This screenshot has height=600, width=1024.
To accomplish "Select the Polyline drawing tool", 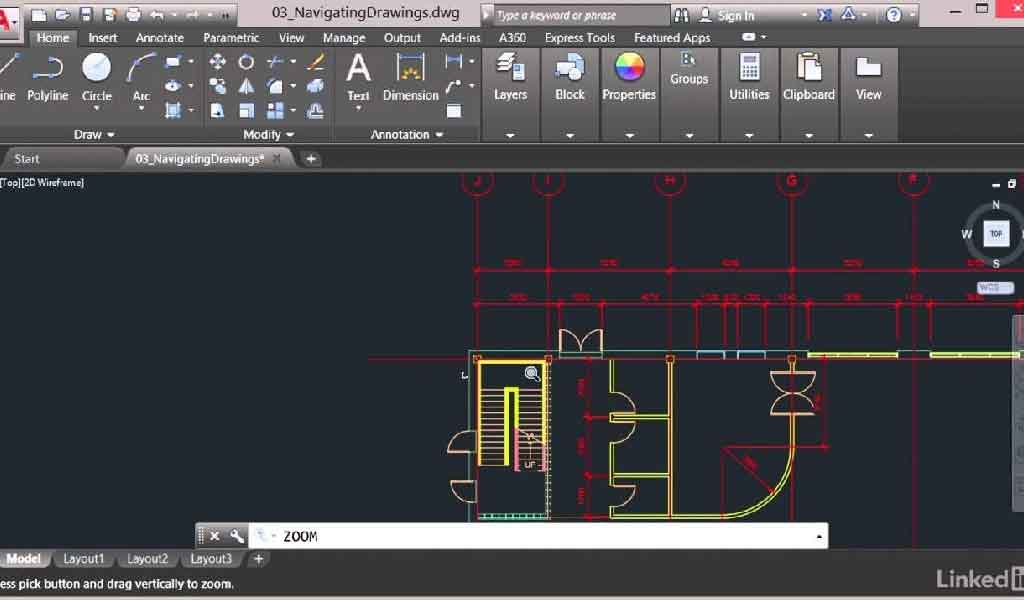I will tap(48, 78).
